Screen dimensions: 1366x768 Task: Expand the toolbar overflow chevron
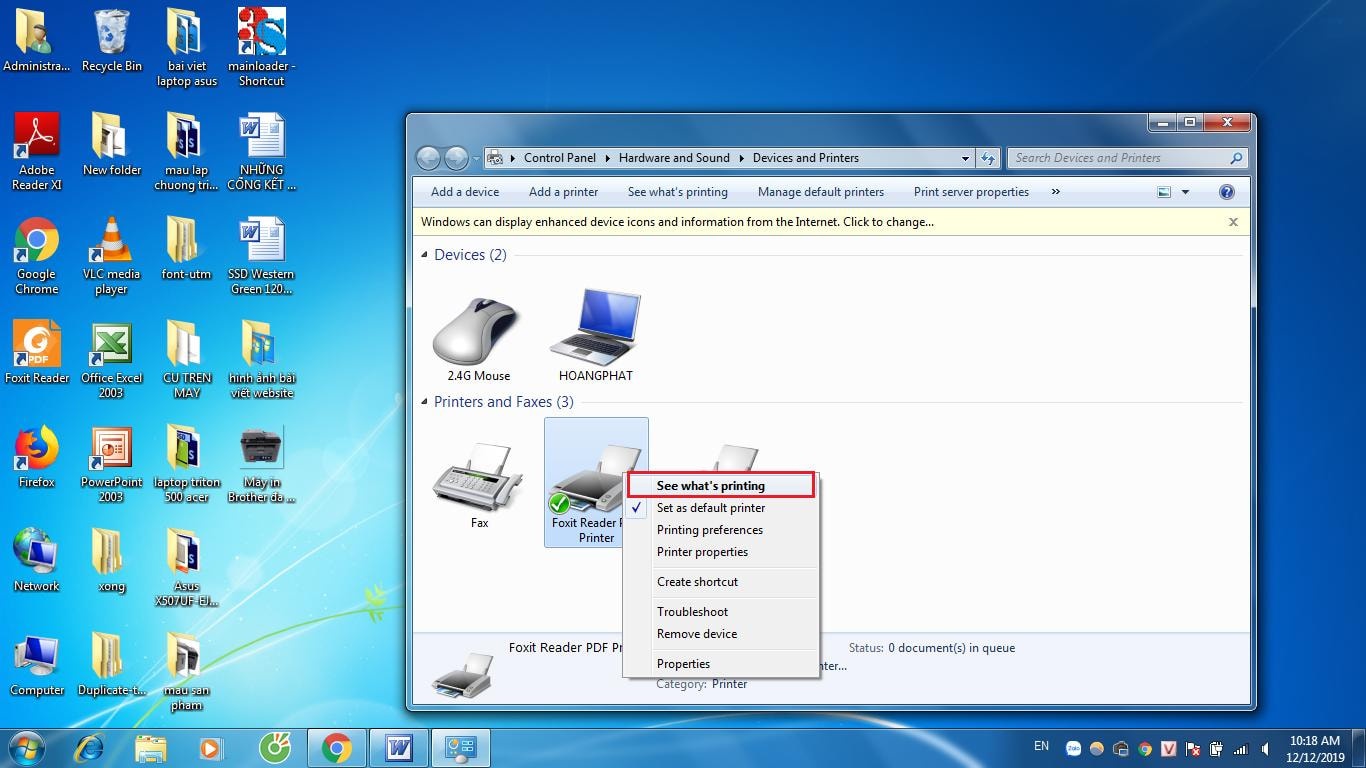(1055, 192)
